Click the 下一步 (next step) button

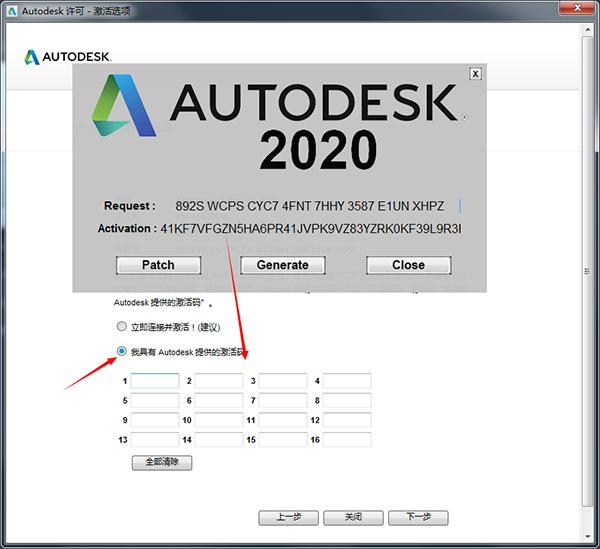pyautogui.click(x=418, y=518)
